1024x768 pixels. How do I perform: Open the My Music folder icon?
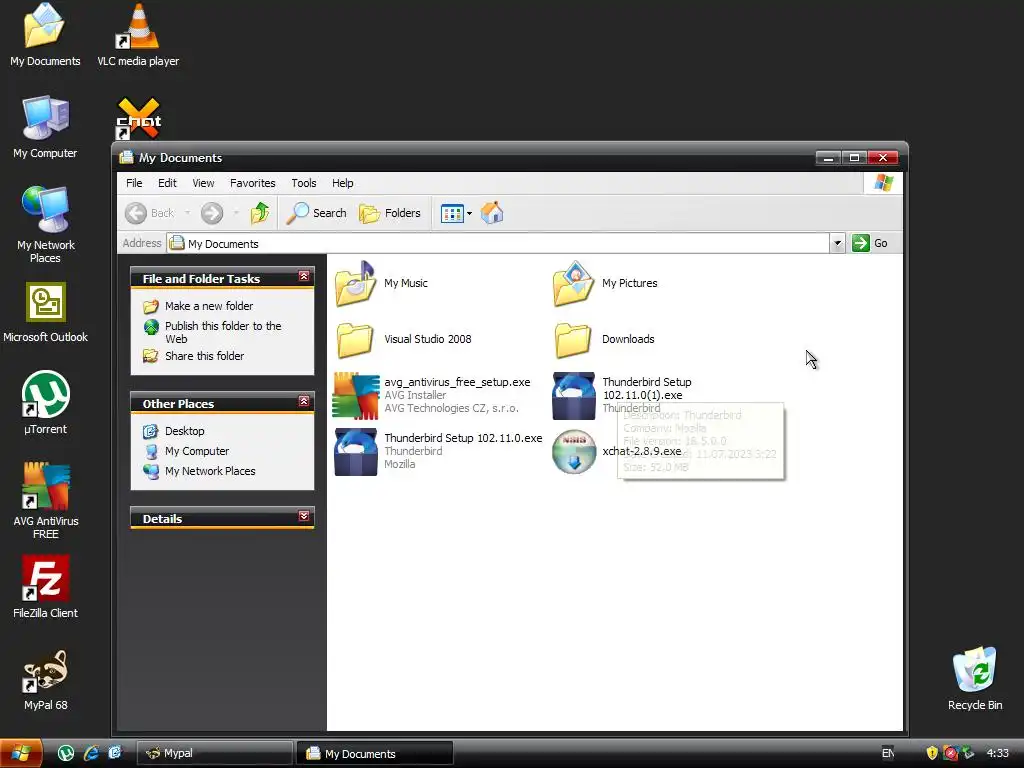coord(355,283)
